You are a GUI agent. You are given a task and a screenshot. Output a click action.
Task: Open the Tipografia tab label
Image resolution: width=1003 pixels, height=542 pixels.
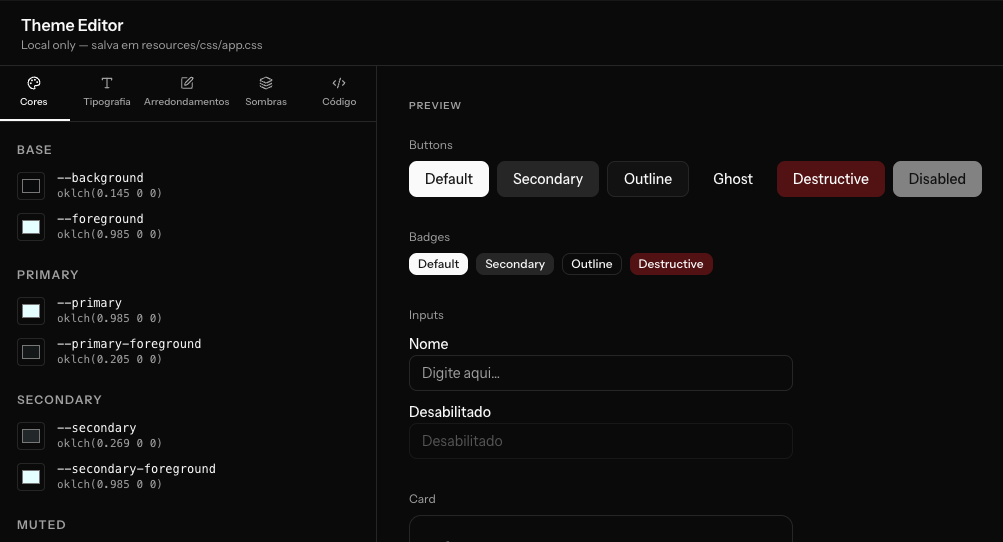pyautogui.click(x=107, y=102)
